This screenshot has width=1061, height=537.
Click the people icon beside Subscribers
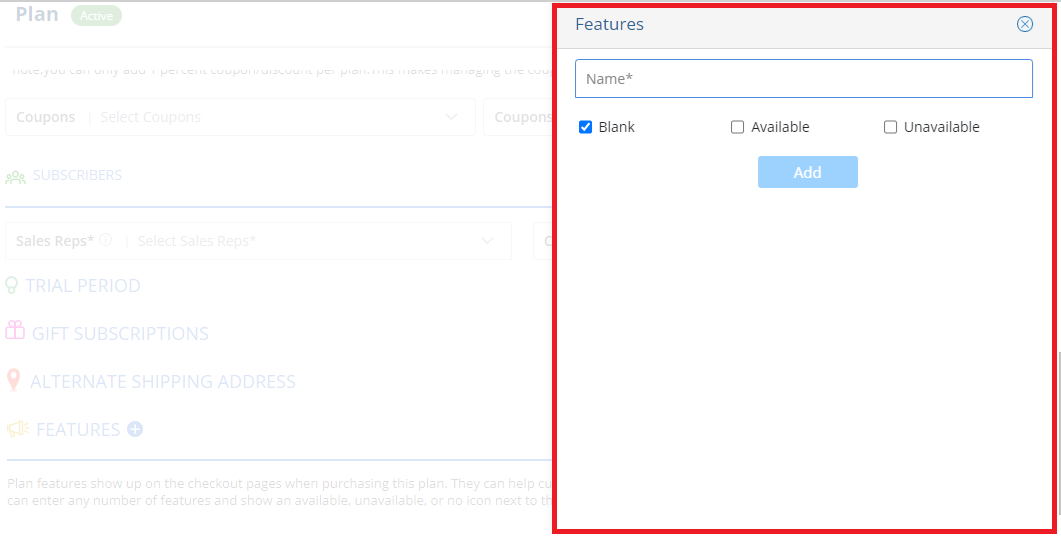pos(16,177)
